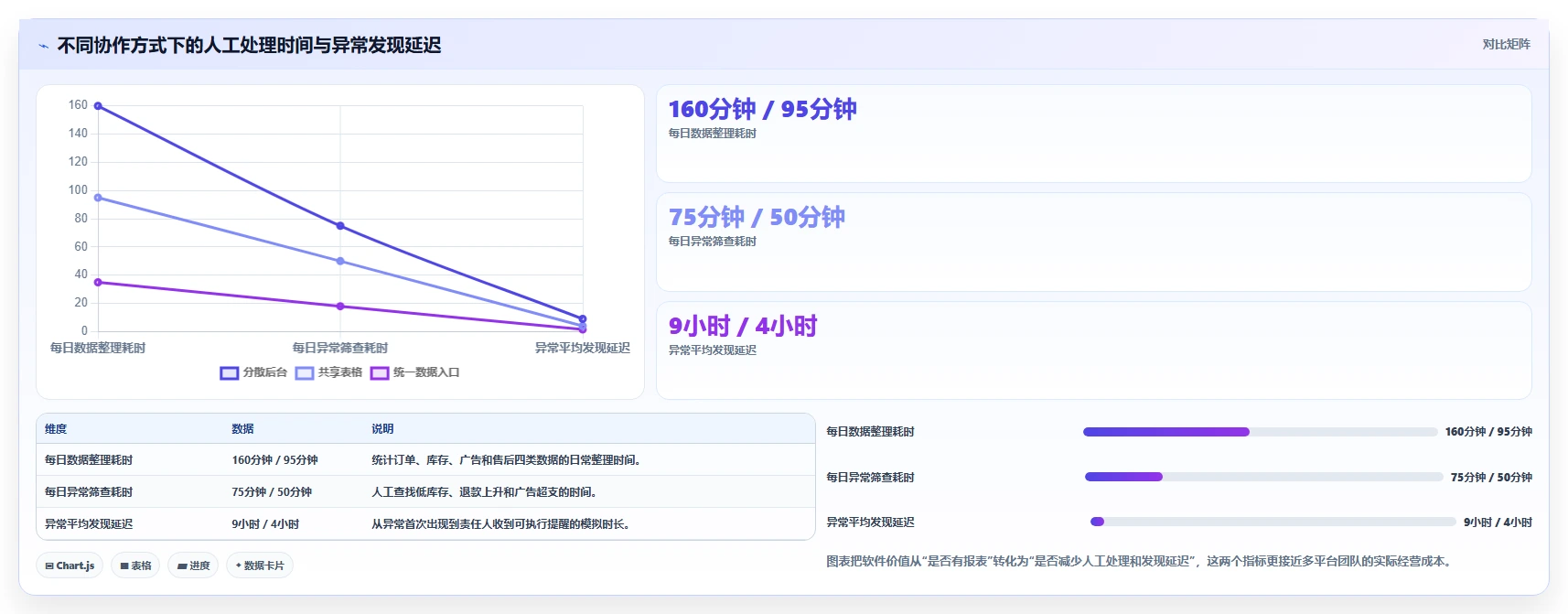Click the 对比矩阵 label at top right
Image resolution: width=1568 pixels, height=614 pixels.
click(x=1506, y=44)
